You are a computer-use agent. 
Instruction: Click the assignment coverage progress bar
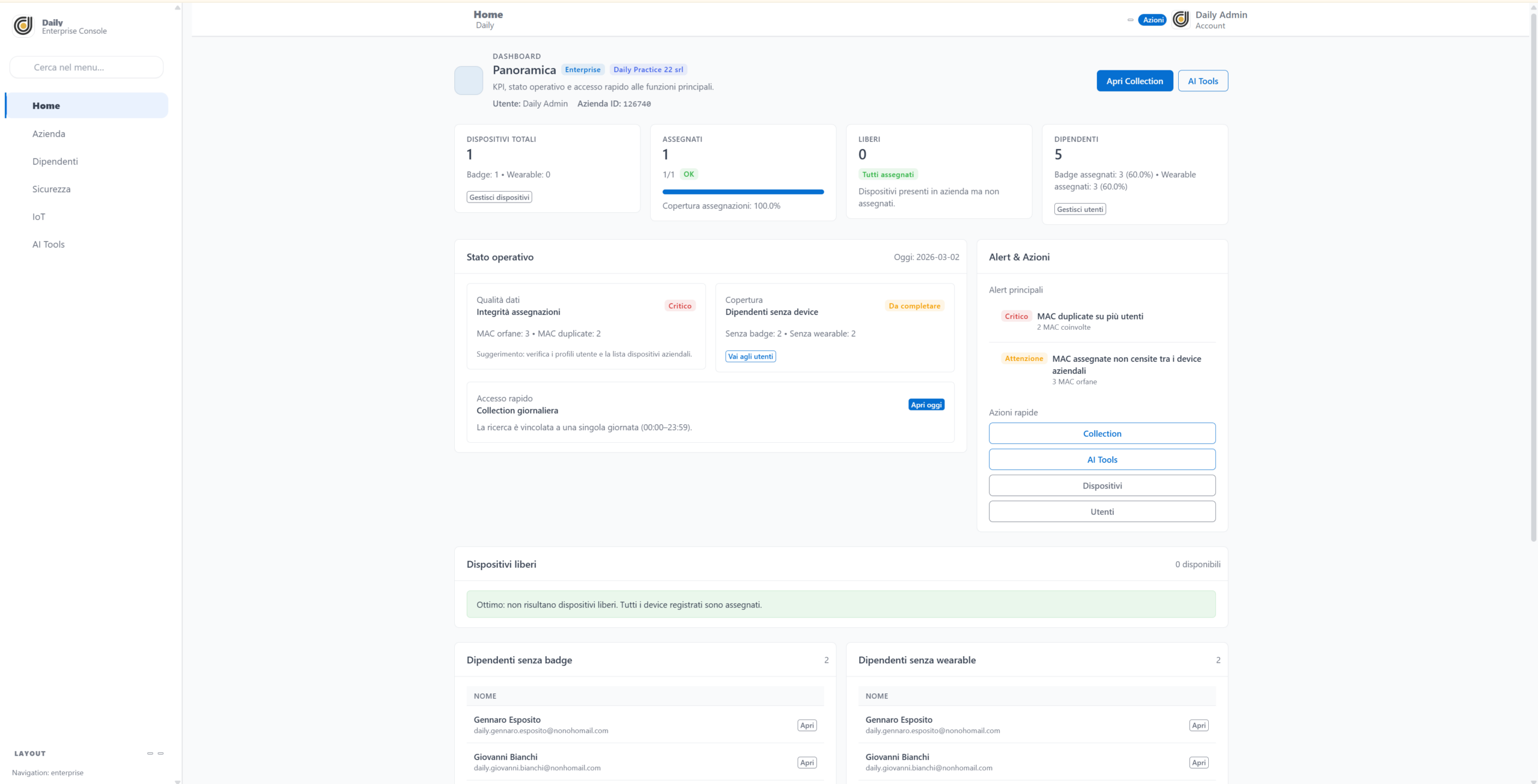(743, 192)
